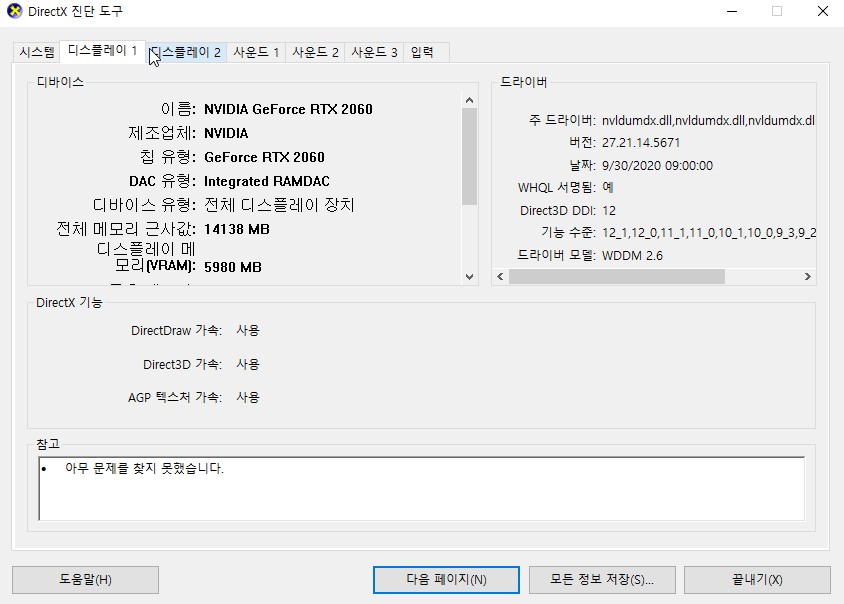
Task: Switch to the 사운드 2 tab
Action: [315, 52]
